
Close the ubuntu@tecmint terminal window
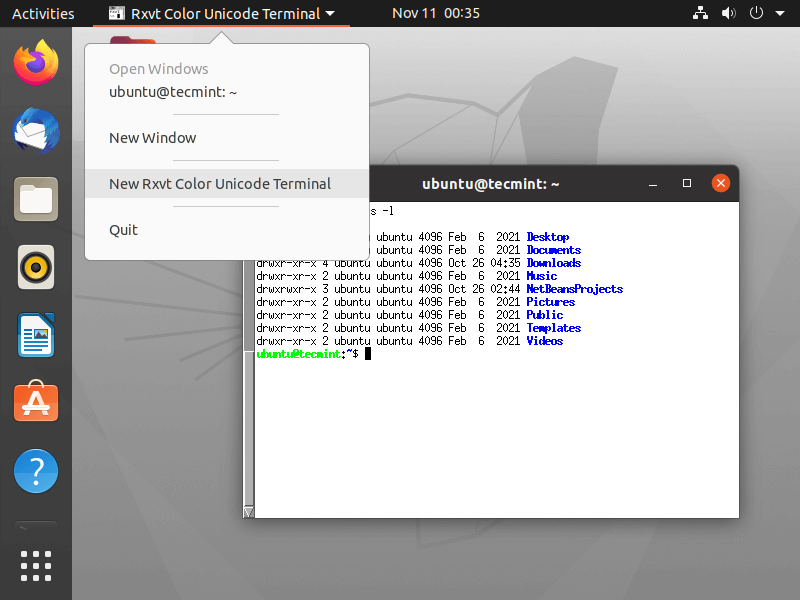point(720,183)
